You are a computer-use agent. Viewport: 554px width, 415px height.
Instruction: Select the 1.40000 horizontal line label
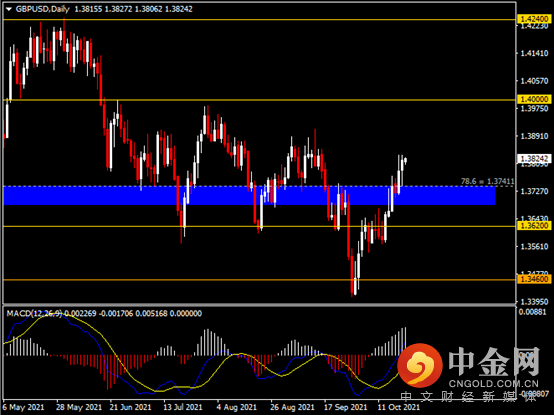pos(534,99)
